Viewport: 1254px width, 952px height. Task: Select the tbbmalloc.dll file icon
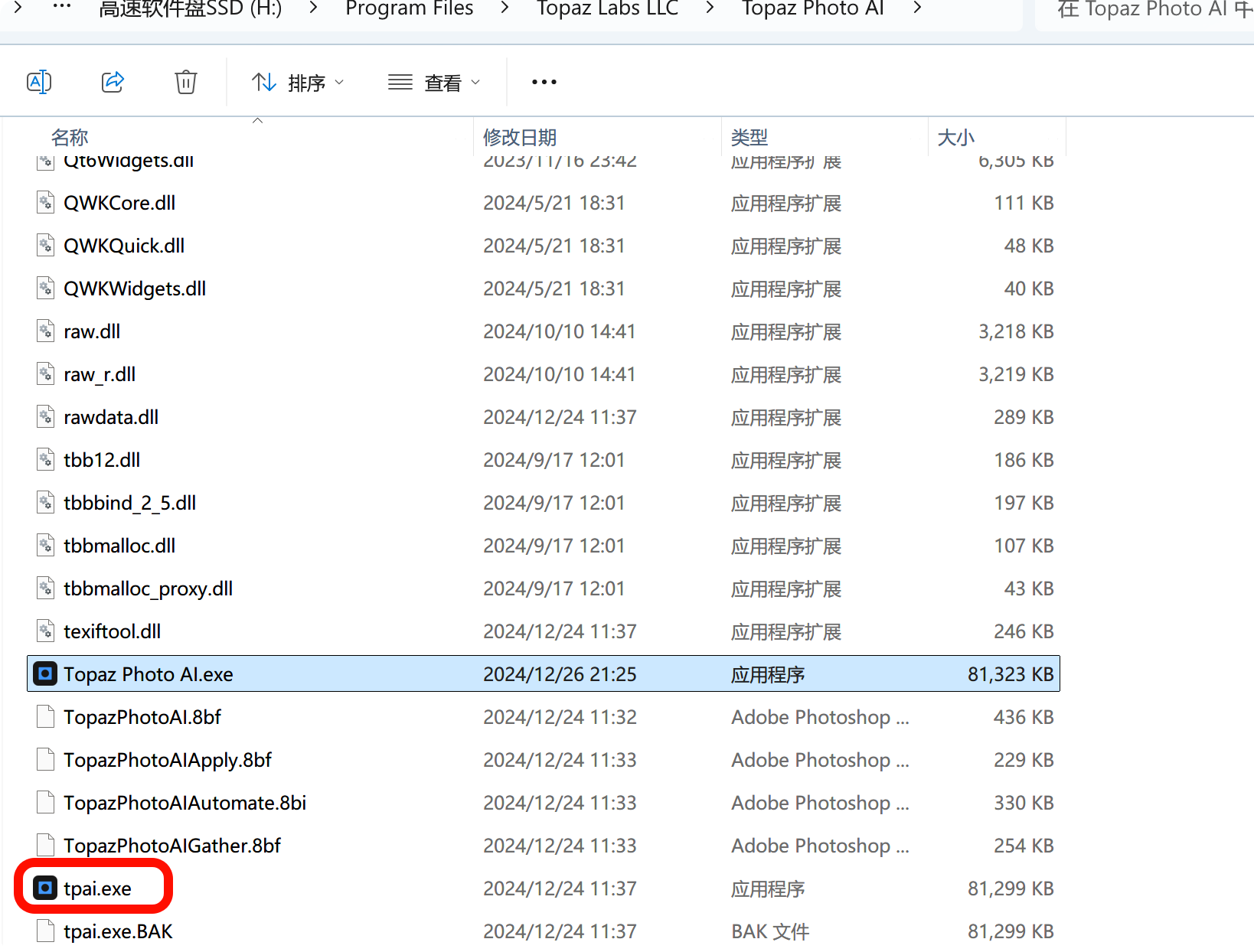[x=46, y=546]
